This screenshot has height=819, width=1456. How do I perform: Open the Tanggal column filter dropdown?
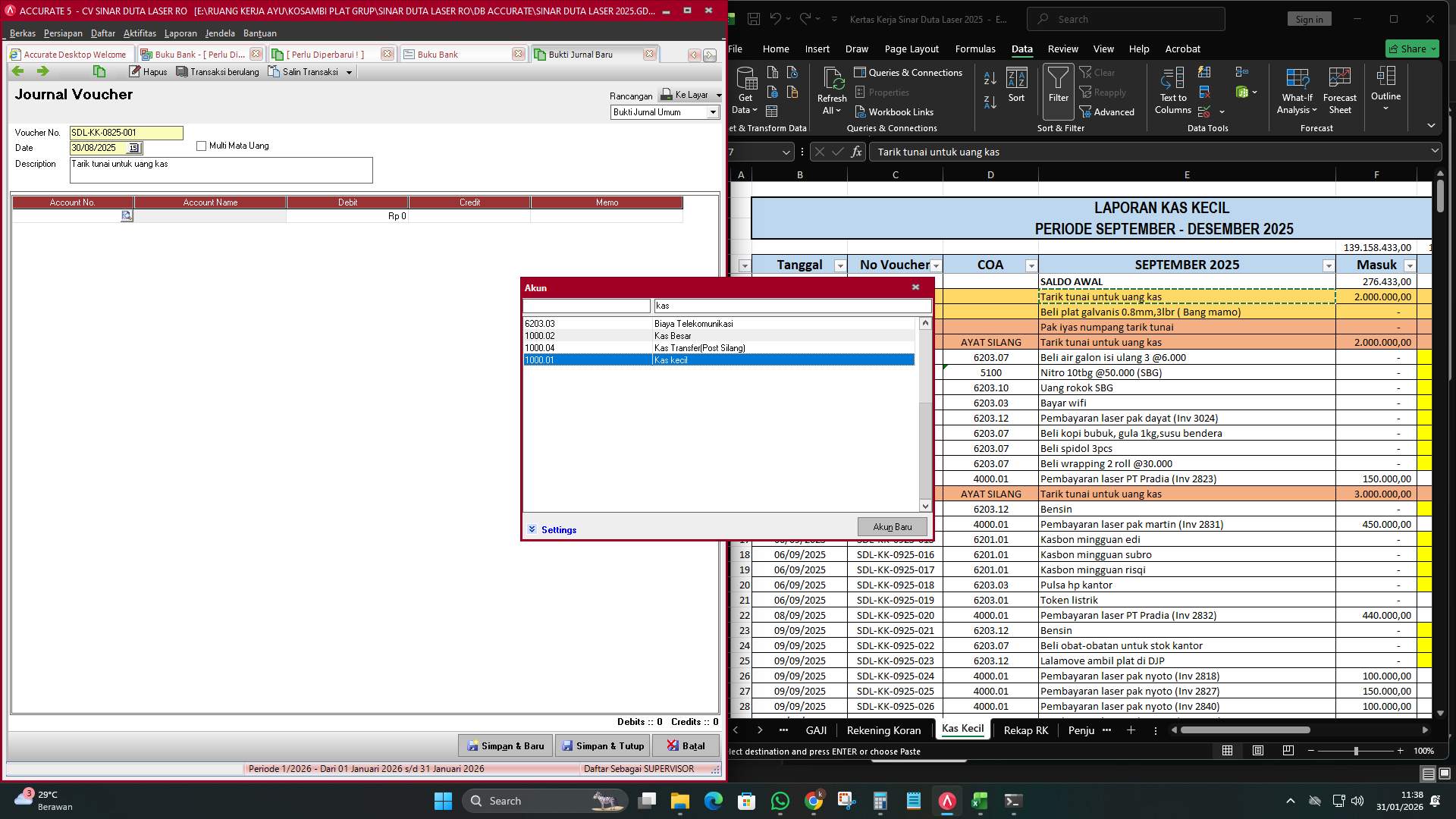pos(839,265)
